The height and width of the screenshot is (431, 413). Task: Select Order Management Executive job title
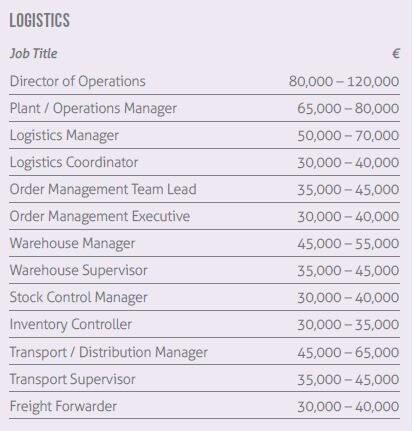(x=100, y=216)
